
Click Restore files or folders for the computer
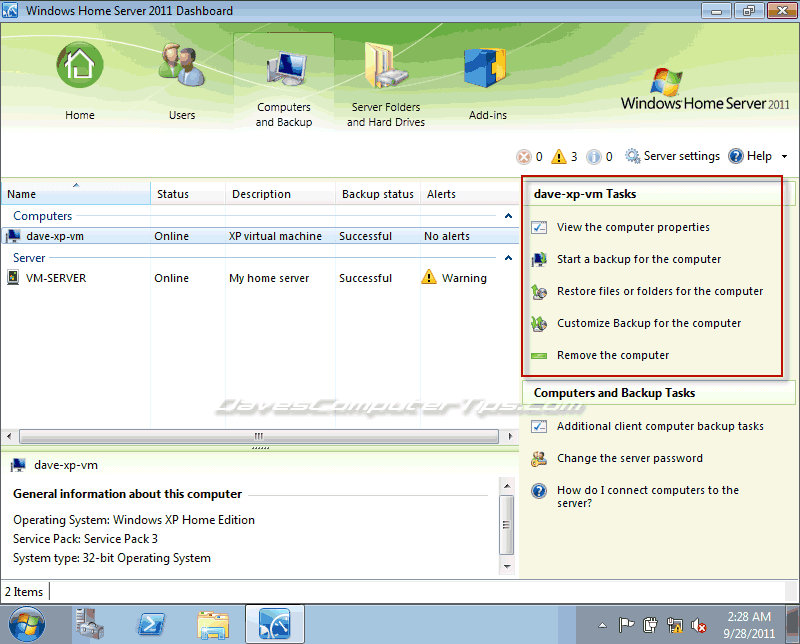click(x=660, y=291)
